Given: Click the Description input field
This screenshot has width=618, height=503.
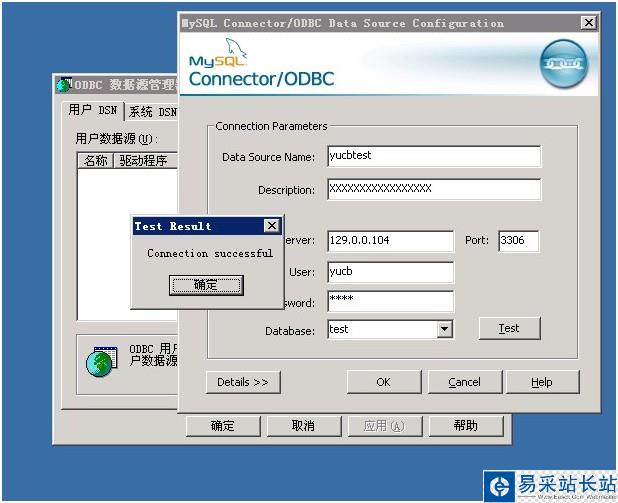Looking at the screenshot, I should click(x=434, y=189).
